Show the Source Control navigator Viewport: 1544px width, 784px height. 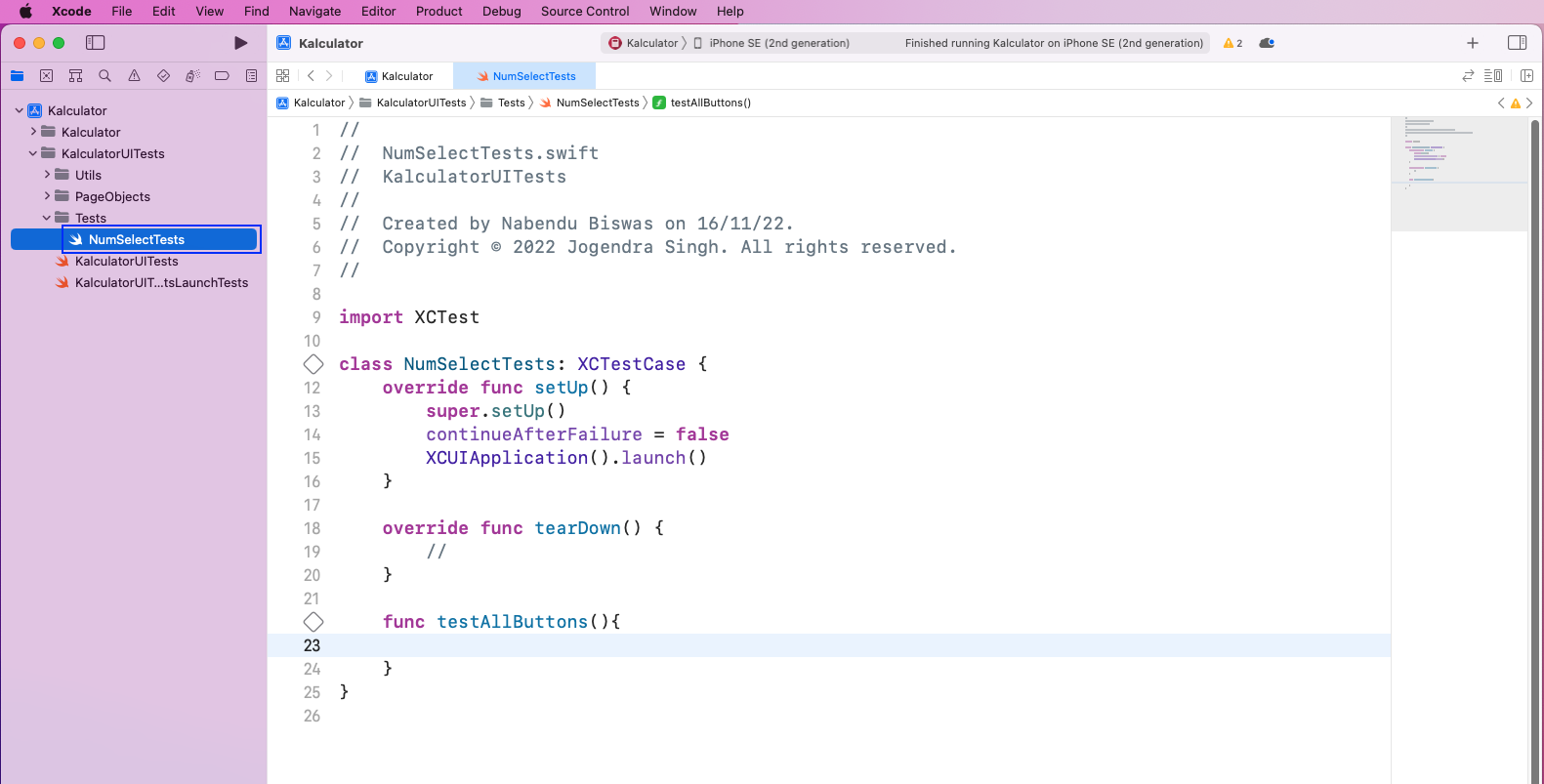[x=46, y=75]
